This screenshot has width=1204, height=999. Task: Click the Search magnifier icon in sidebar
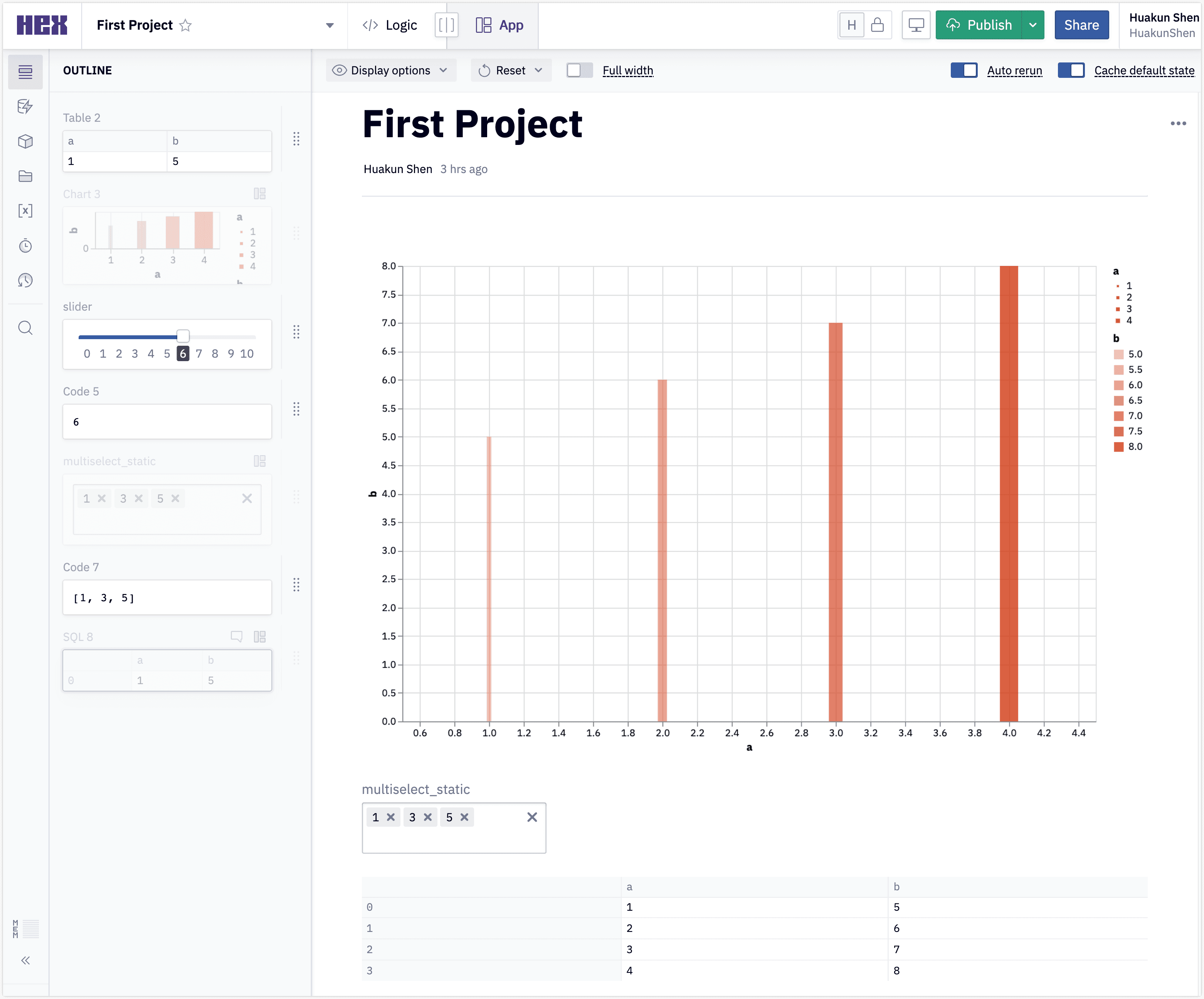pos(25,328)
